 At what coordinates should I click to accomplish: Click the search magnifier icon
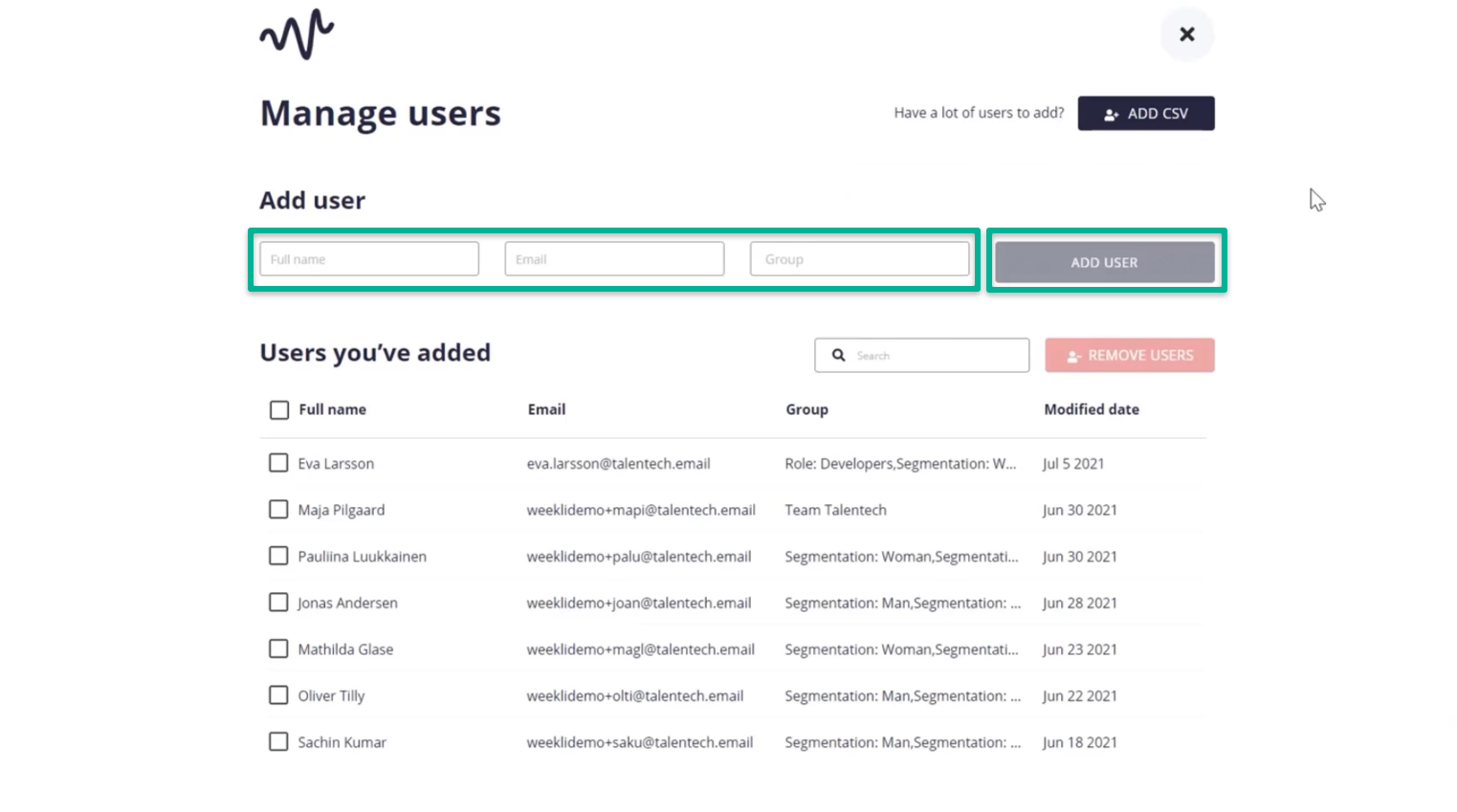[x=839, y=355]
